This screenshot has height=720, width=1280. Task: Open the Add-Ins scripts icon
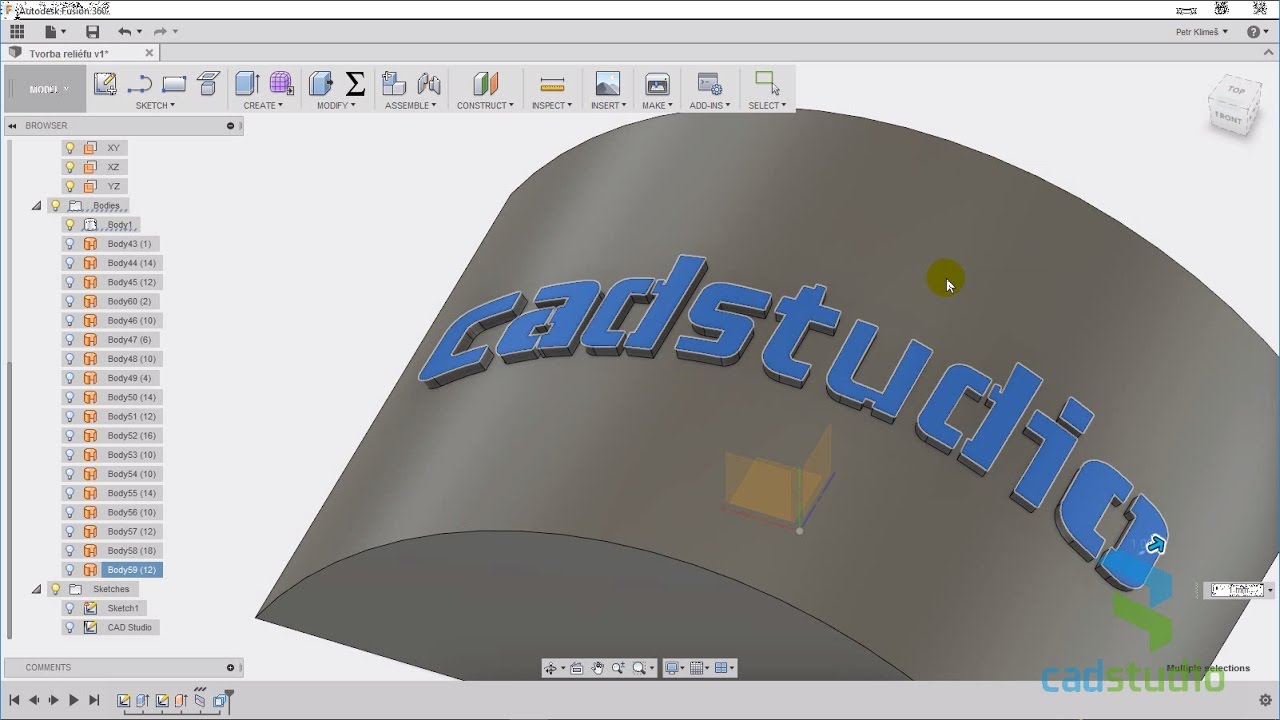click(709, 84)
